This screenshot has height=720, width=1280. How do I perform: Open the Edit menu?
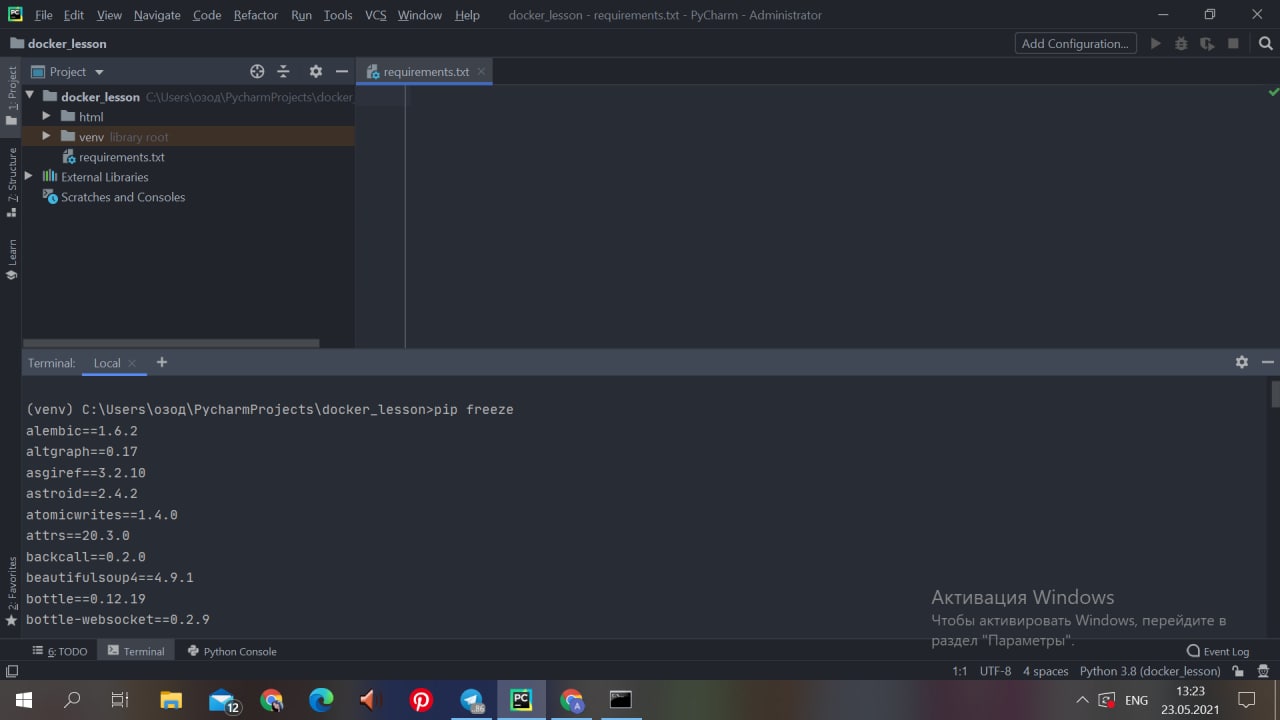tap(74, 15)
